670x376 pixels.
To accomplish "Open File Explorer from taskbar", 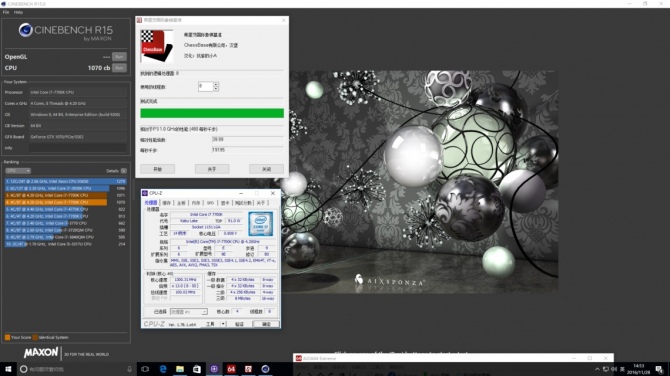I will point(180,369).
